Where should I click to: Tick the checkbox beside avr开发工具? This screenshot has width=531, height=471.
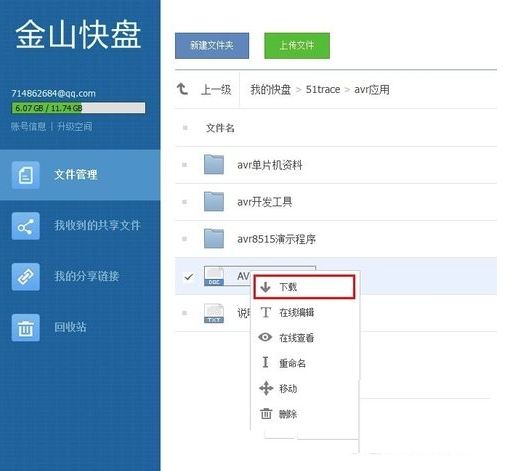(185, 202)
